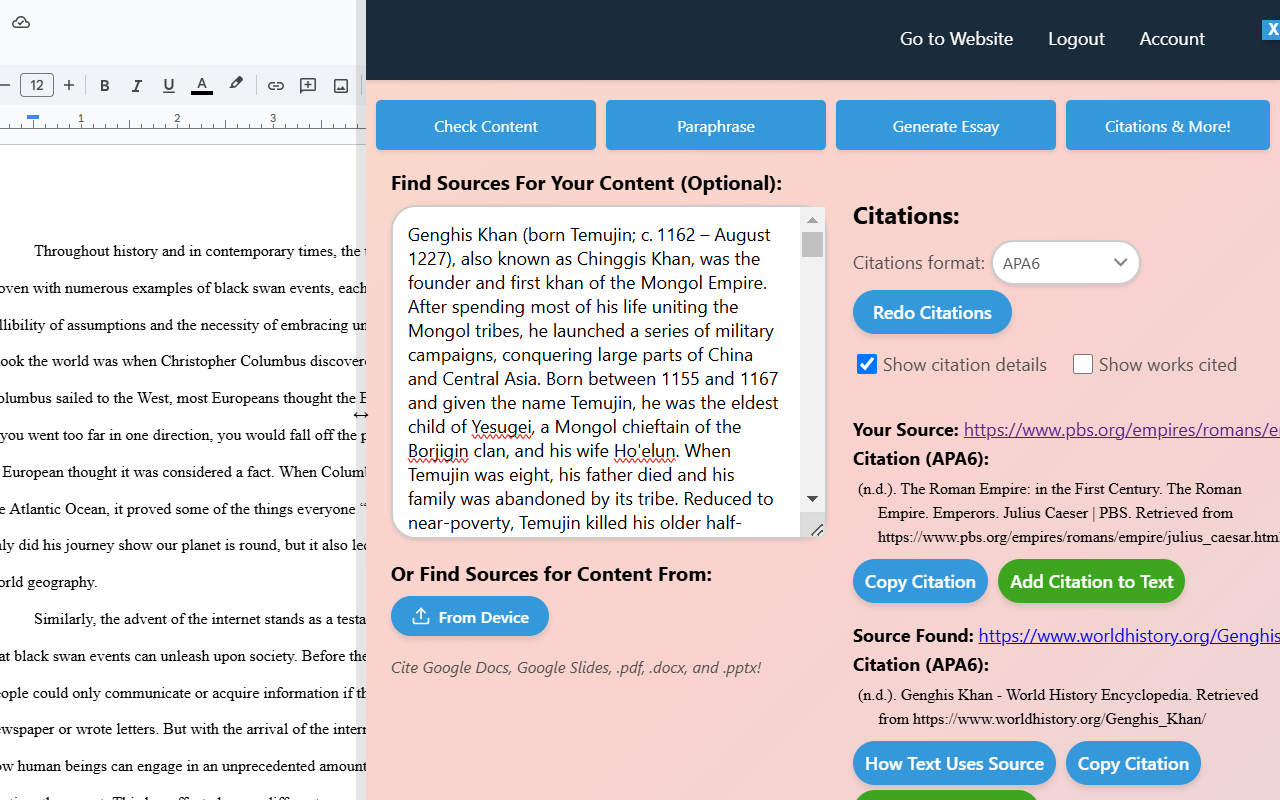Toggle underline formatting

168,85
